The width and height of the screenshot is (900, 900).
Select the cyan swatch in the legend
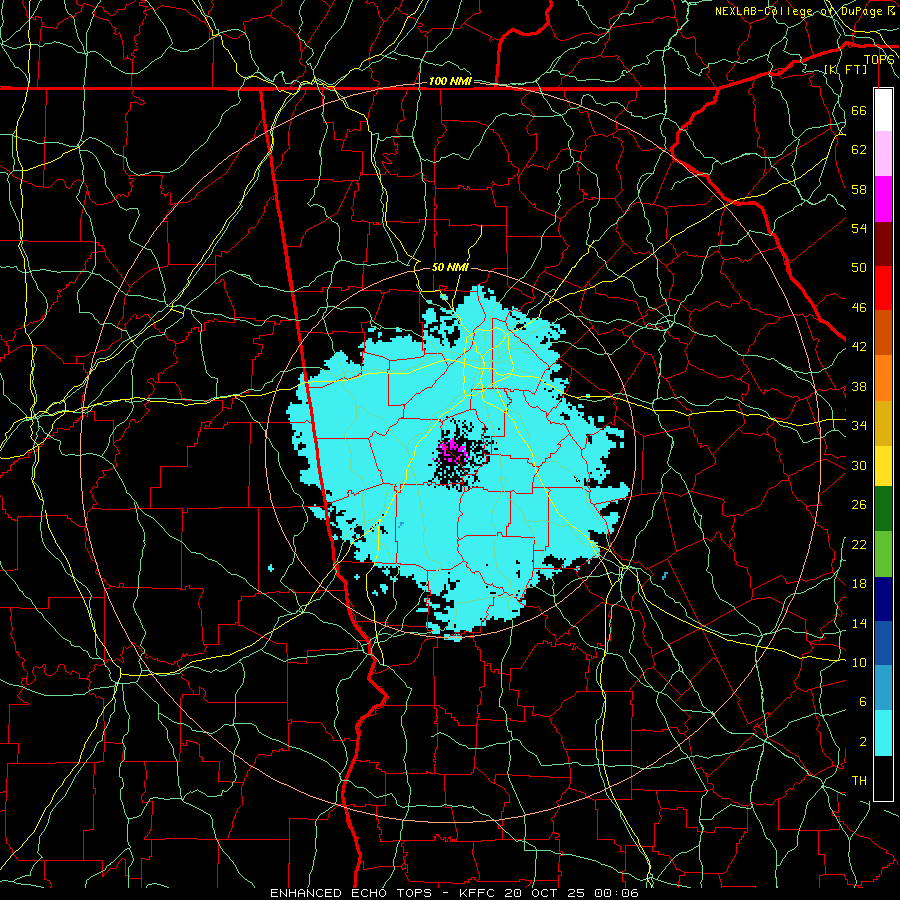(x=883, y=733)
